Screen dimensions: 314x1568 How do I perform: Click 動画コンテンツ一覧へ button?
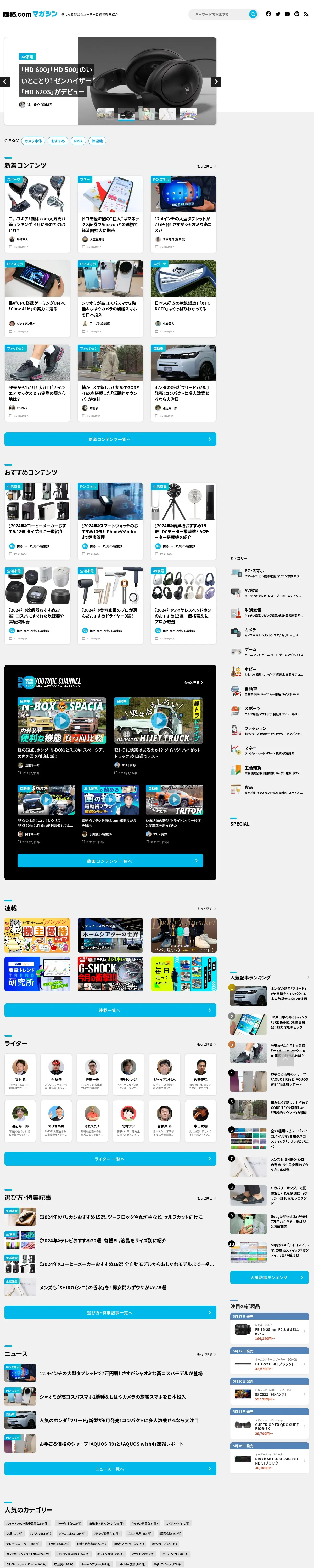click(110, 860)
